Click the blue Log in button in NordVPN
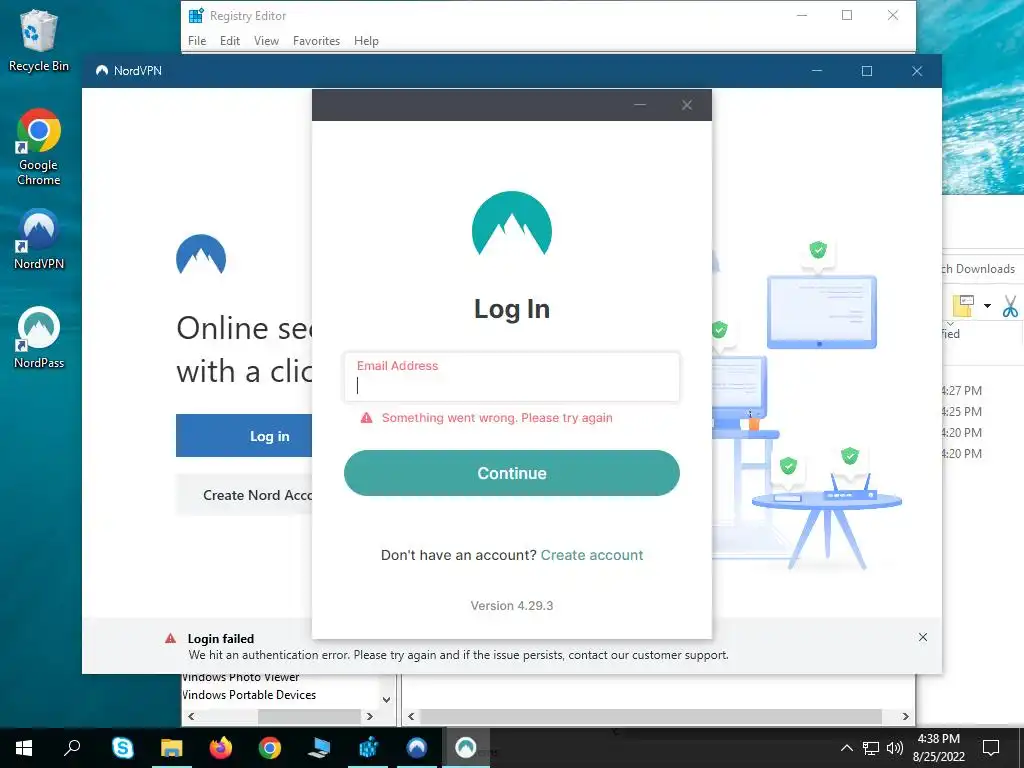1024x768 pixels. pos(244,436)
